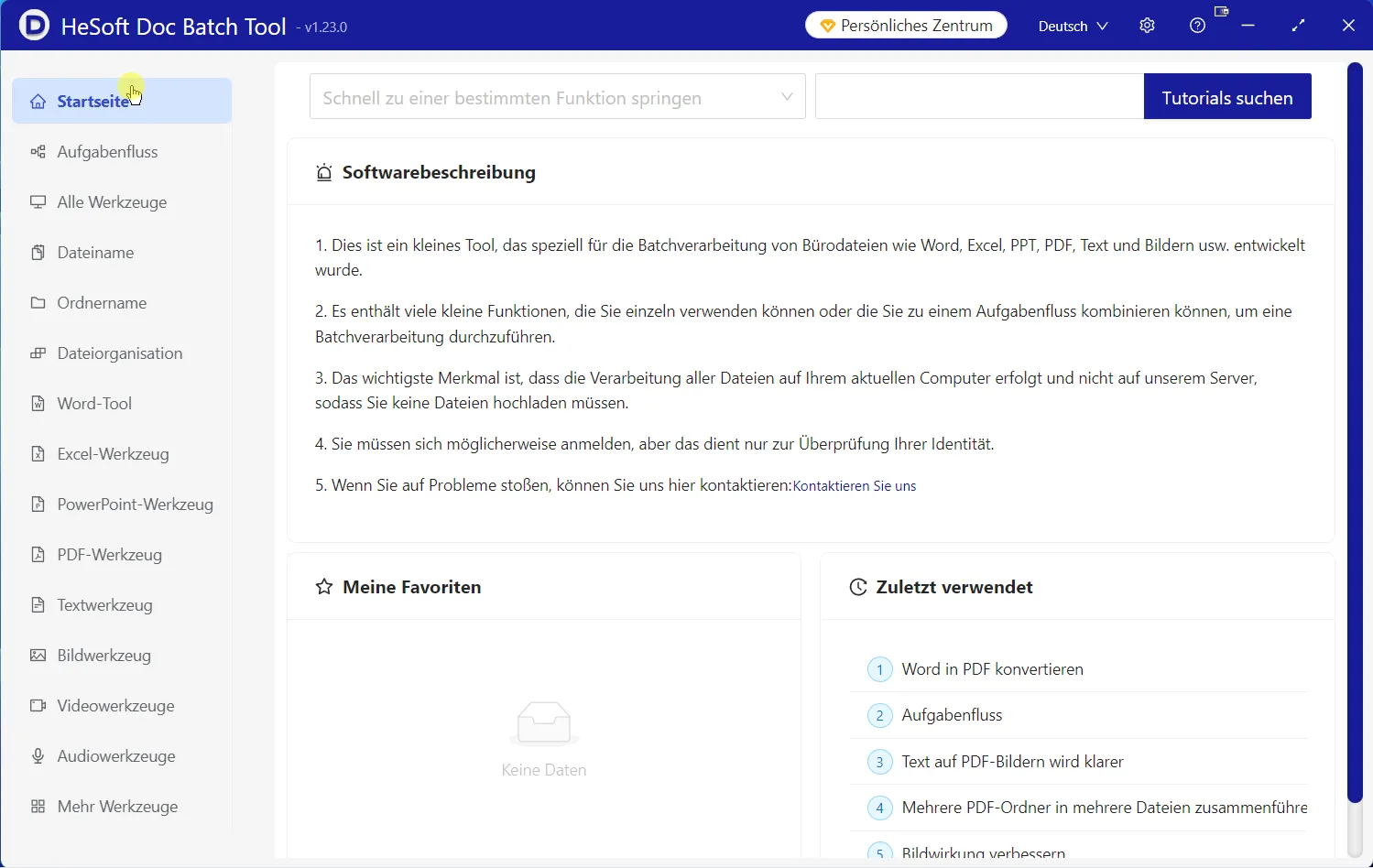
Task: Open the Word-Tool menu entry
Action: point(122,404)
